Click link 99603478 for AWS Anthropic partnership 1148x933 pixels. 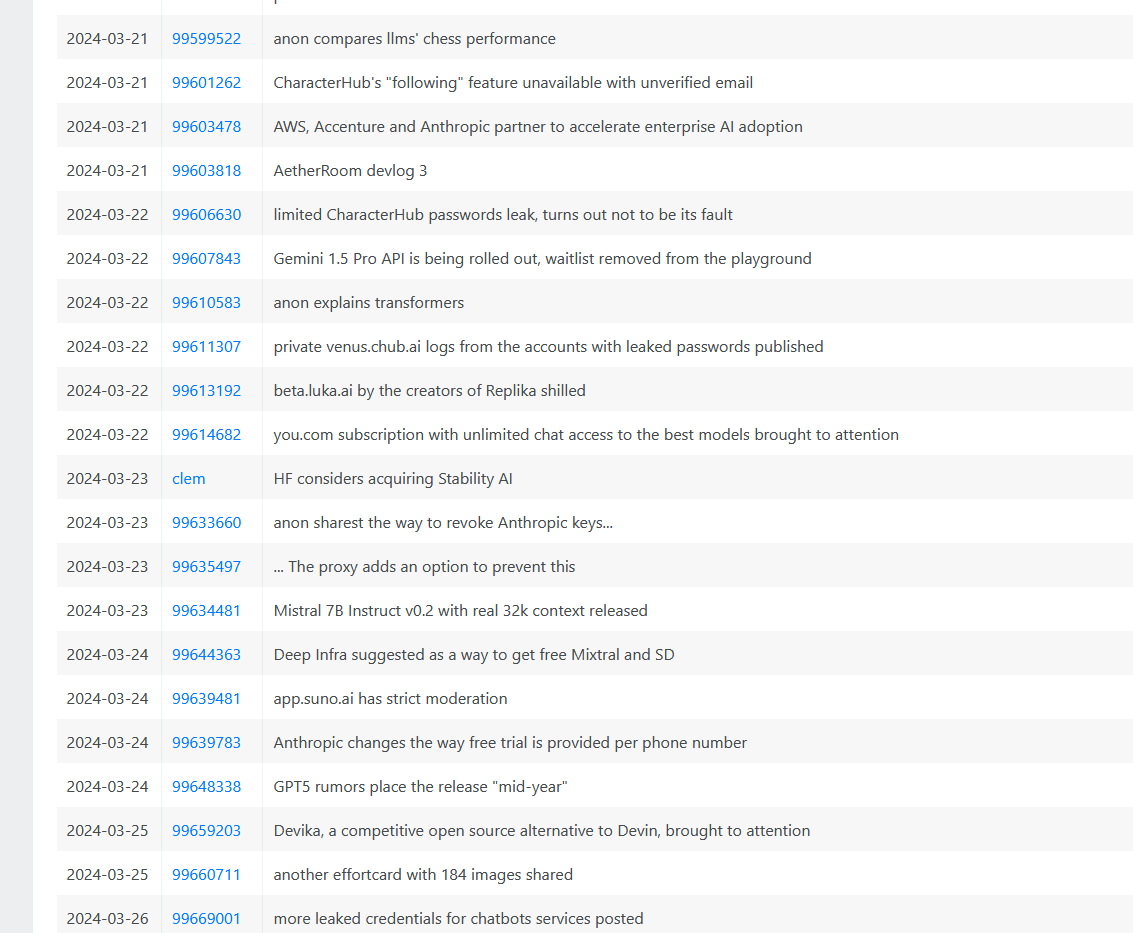tap(206, 127)
